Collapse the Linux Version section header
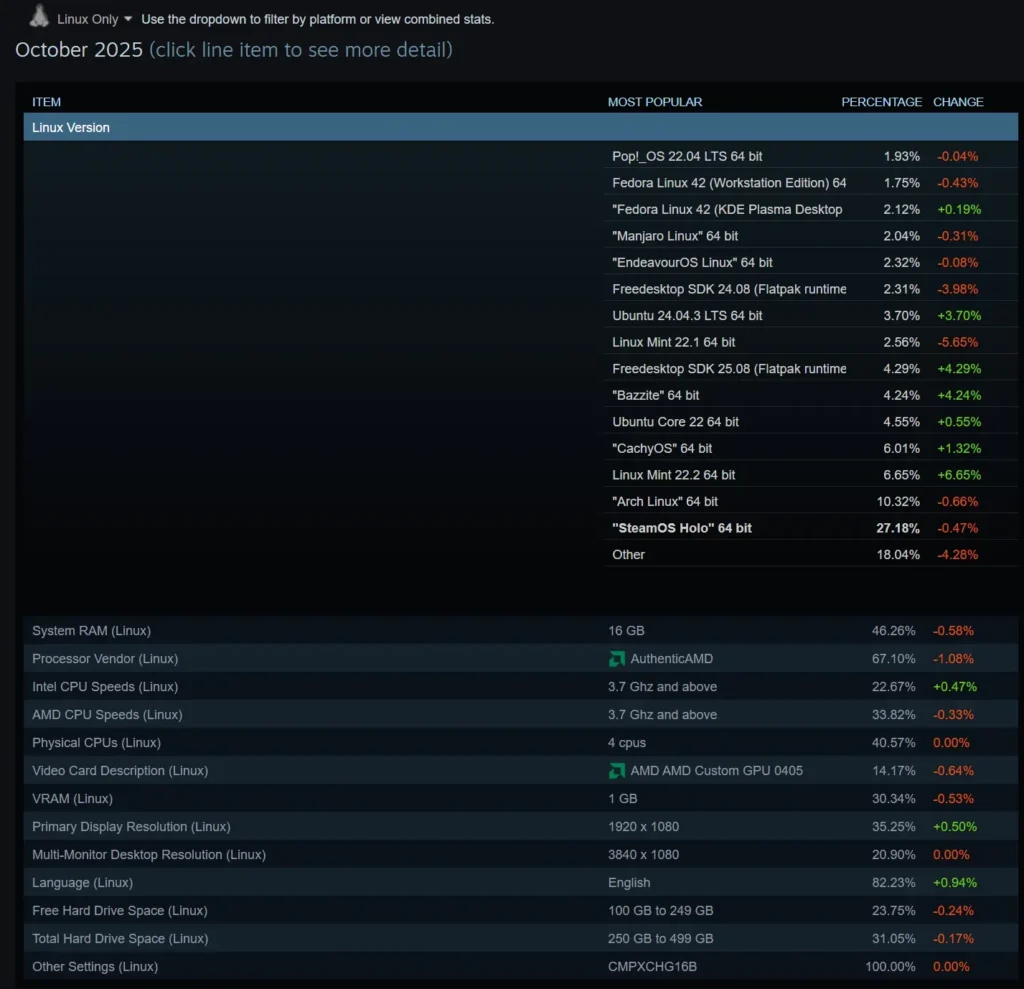This screenshot has width=1024, height=989. [x=70, y=127]
